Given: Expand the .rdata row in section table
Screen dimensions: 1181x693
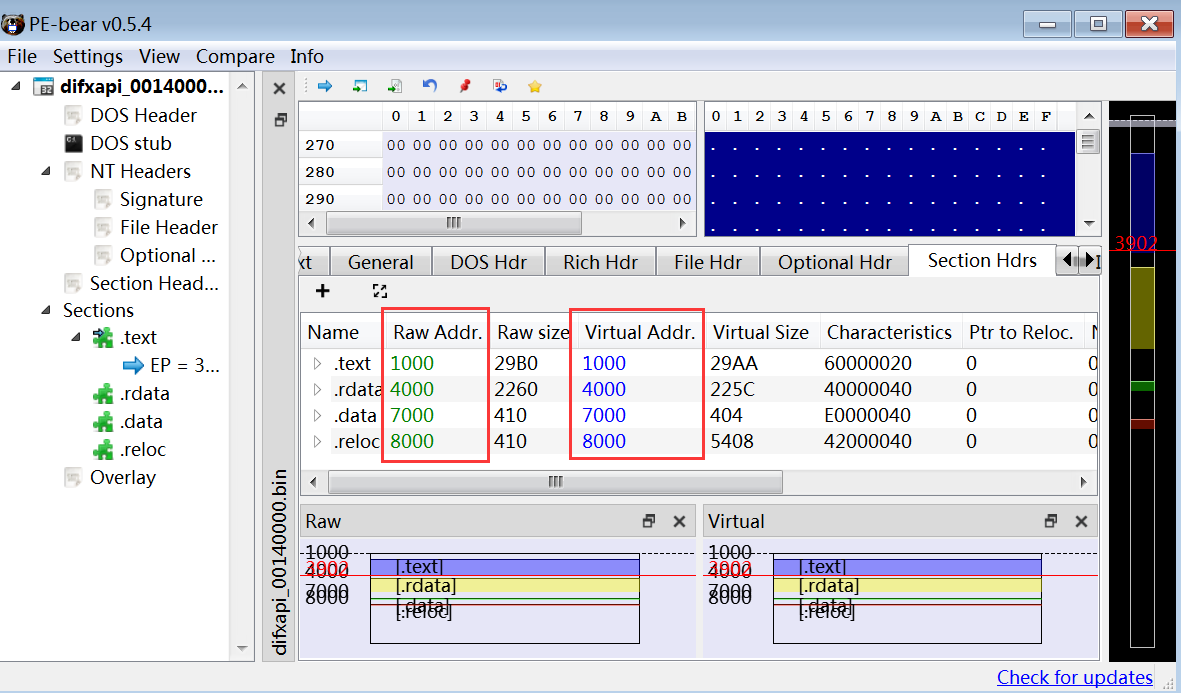Looking at the screenshot, I should (318, 389).
